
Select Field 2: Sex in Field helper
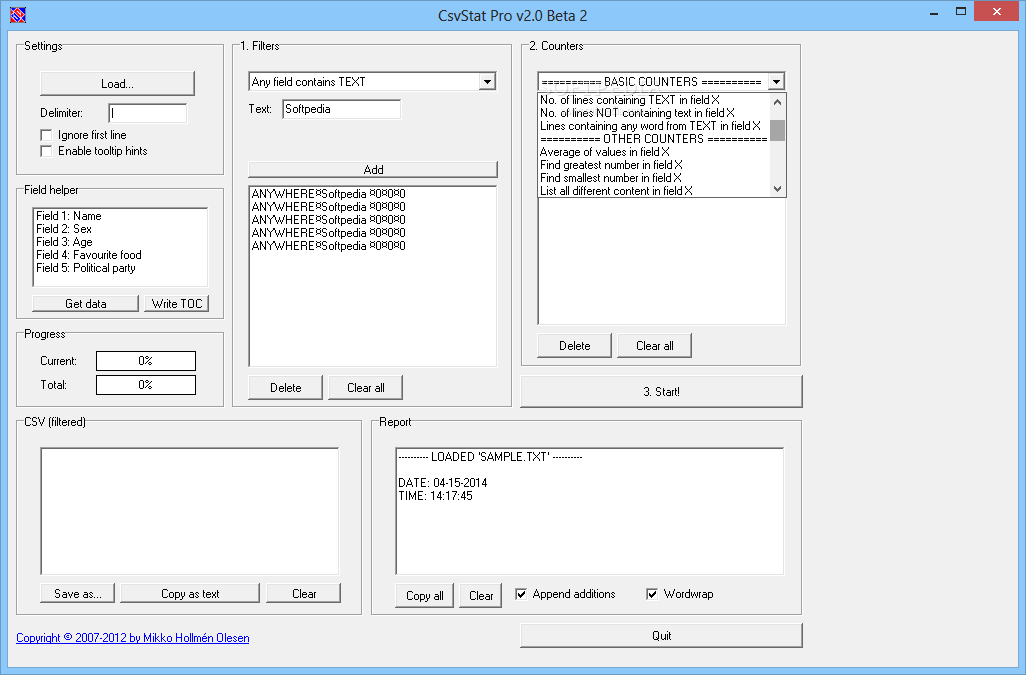(120, 229)
